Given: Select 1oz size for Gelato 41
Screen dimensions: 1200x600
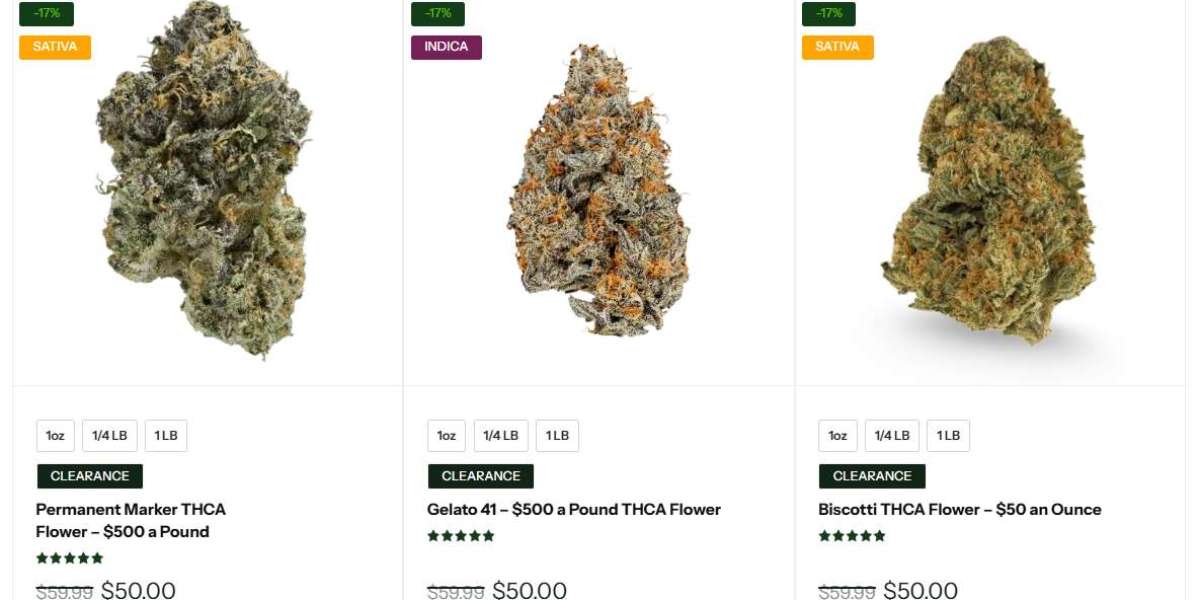Looking at the screenshot, I should 446,436.
